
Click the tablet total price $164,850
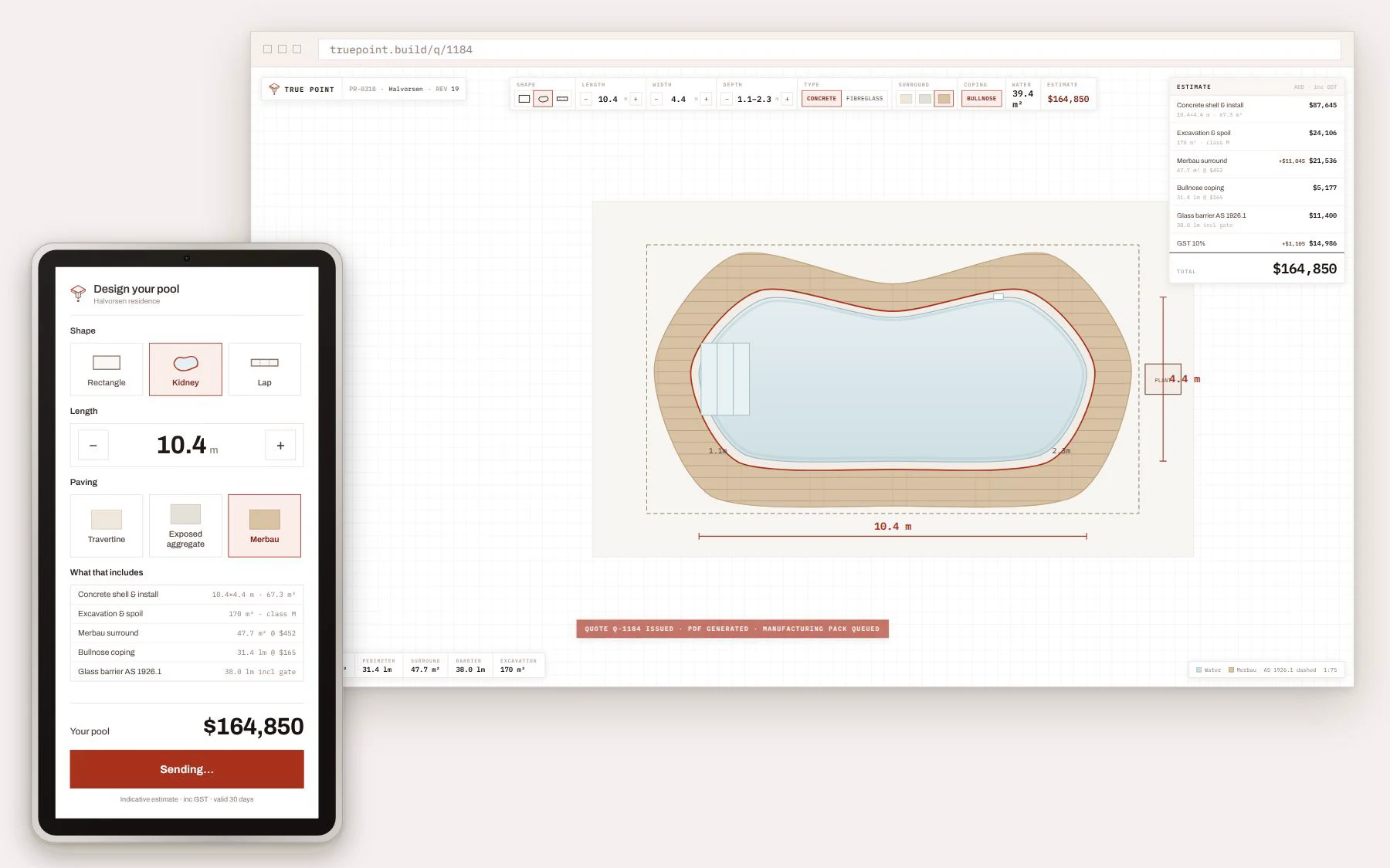(x=253, y=727)
